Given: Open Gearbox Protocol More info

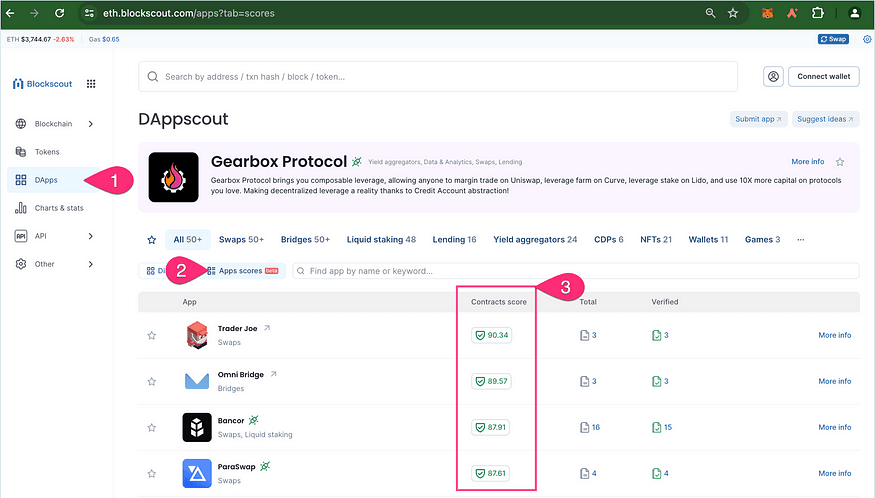Looking at the screenshot, I should (x=807, y=162).
